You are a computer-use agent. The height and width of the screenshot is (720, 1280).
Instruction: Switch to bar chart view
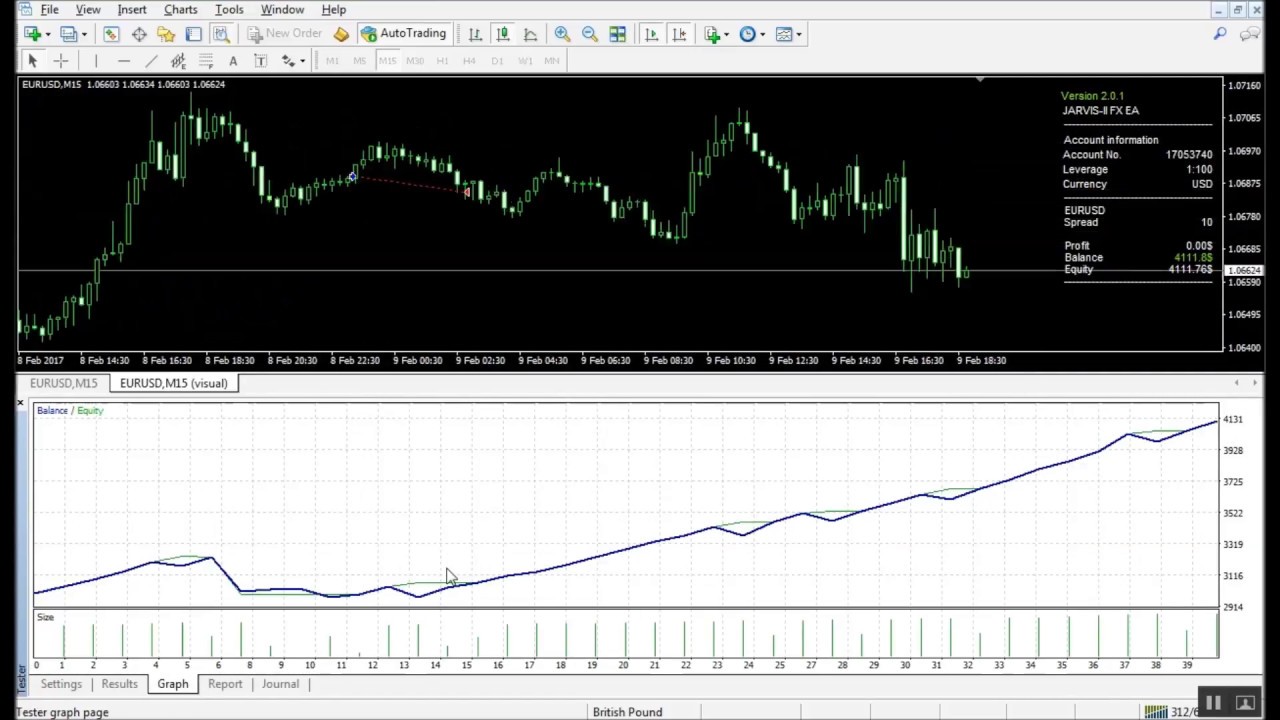[475, 34]
